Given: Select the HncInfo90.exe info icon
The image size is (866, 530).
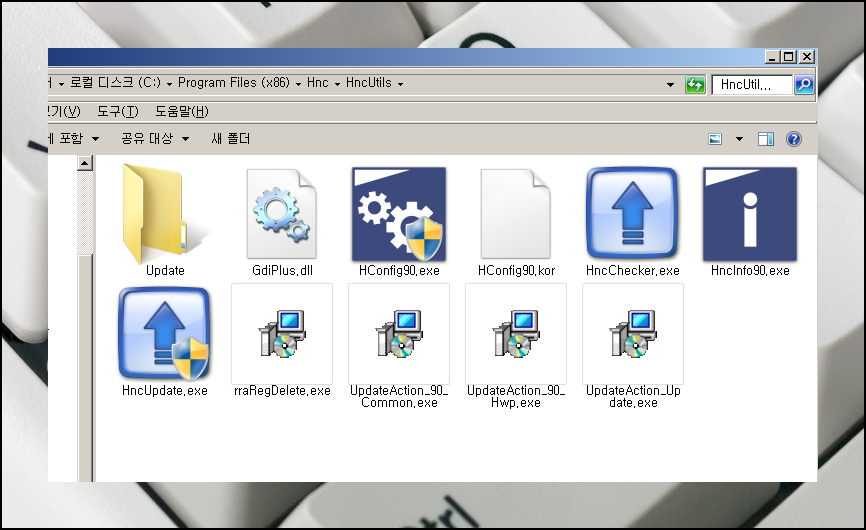Looking at the screenshot, I should [x=749, y=214].
